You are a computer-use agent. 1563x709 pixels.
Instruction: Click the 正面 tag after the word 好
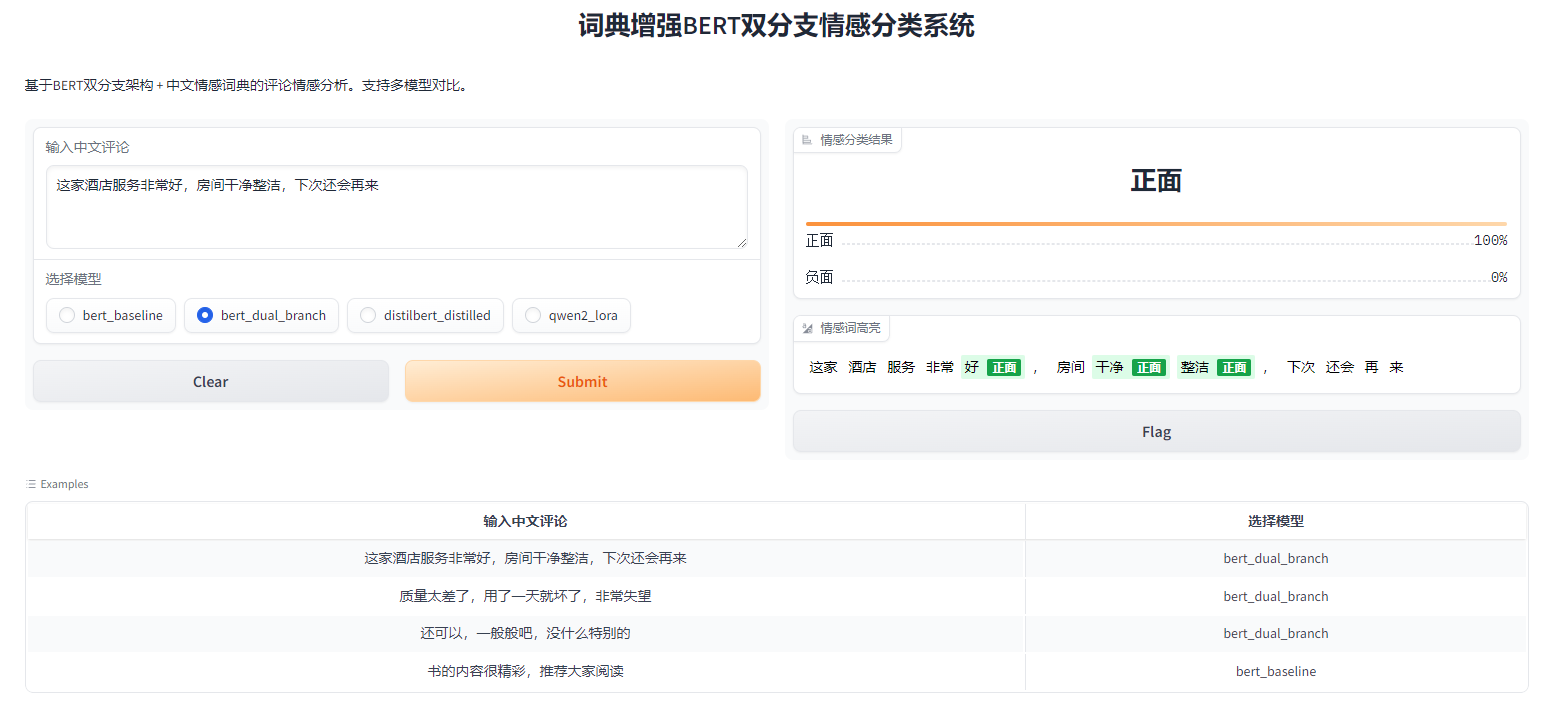coord(1004,368)
